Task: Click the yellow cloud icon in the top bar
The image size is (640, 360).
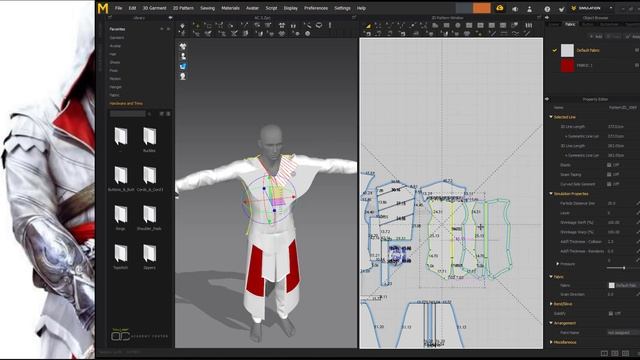Action: click(500, 8)
